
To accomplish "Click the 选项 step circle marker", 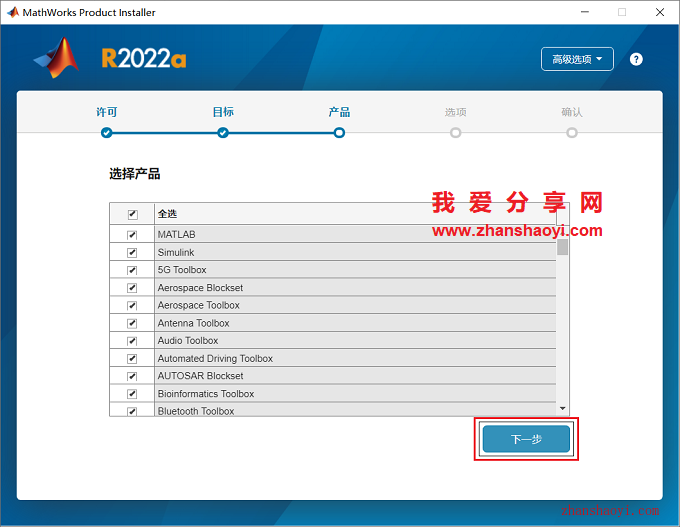I will pos(455,133).
